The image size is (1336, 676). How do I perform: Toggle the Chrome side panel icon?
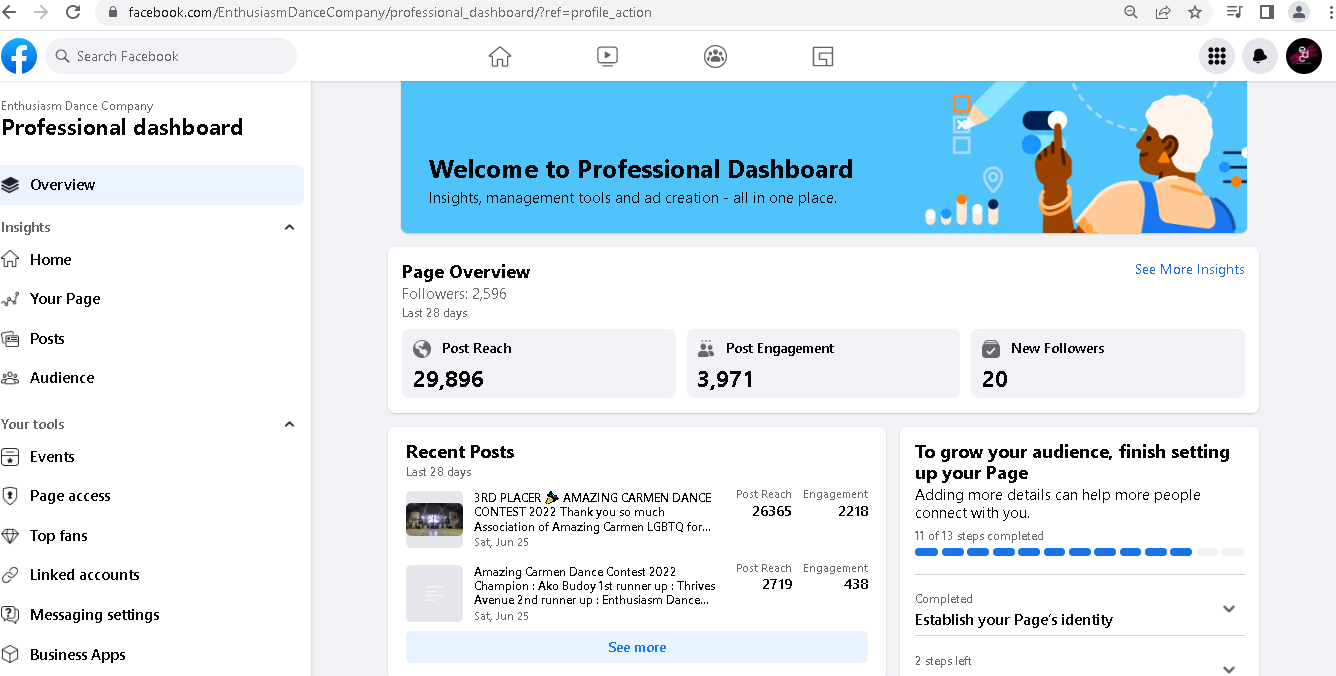click(1266, 12)
